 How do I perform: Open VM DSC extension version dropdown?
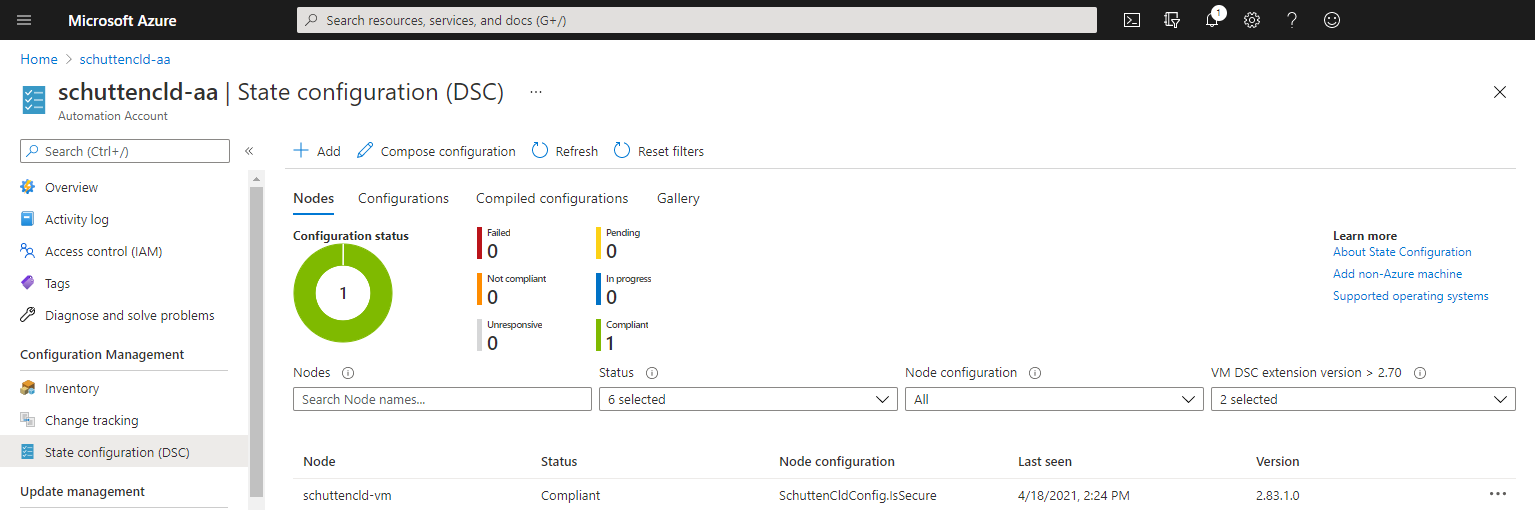coord(1362,399)
